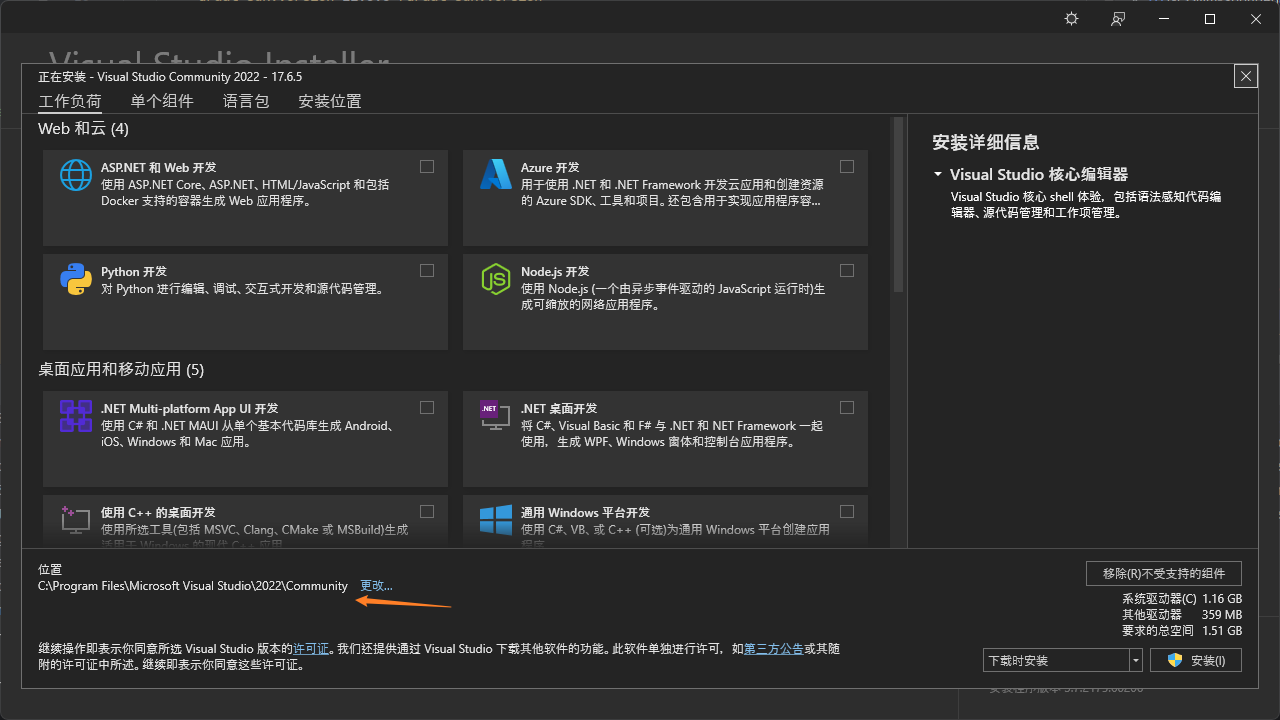1280x720 pixels.
Task: Check the Python 开发 workload
Action: pos(427,271)
